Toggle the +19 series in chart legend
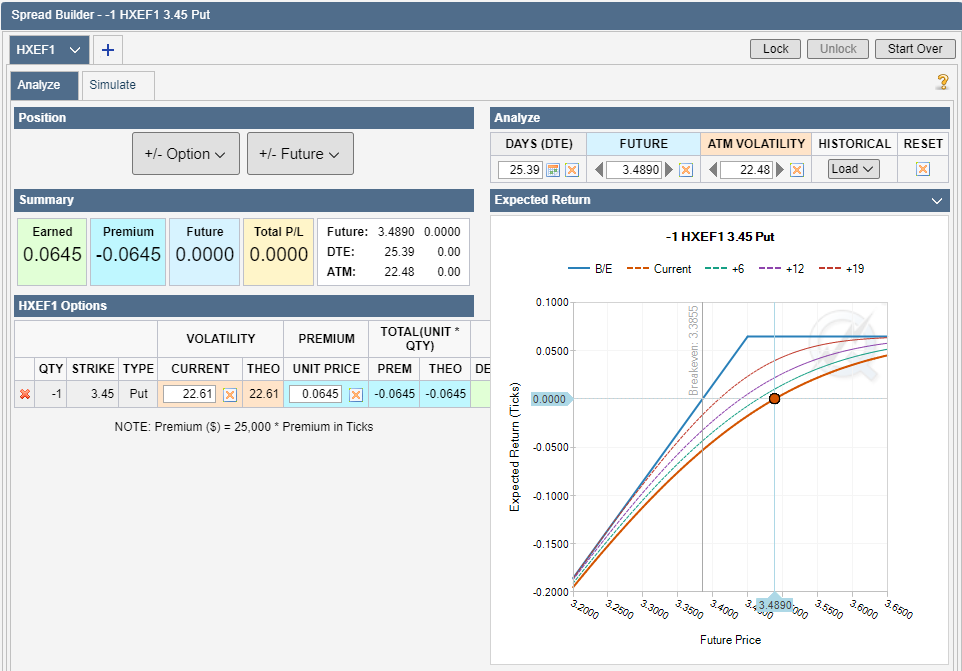962x671 pixels. [x=841, y=269]
